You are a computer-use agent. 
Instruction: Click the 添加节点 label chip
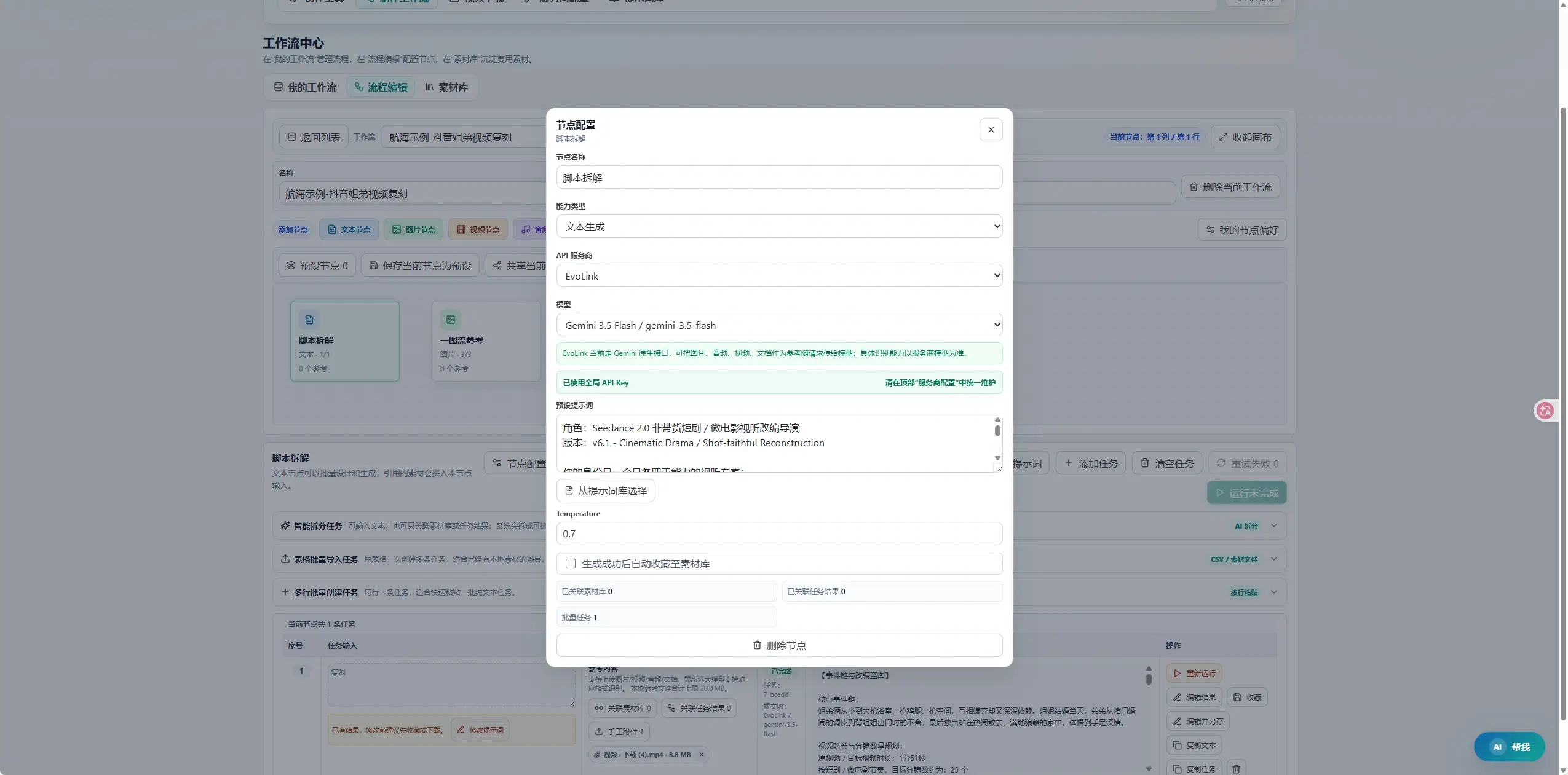click(x=293, y=229)
